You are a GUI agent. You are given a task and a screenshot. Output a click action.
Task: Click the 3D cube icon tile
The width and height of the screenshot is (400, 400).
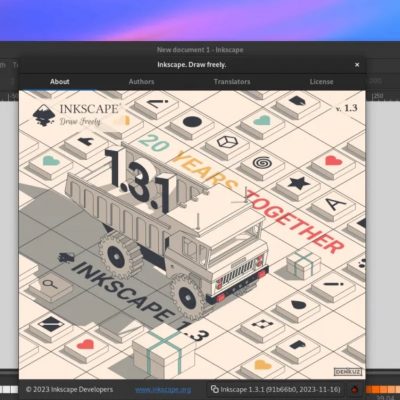click(227, 142)
